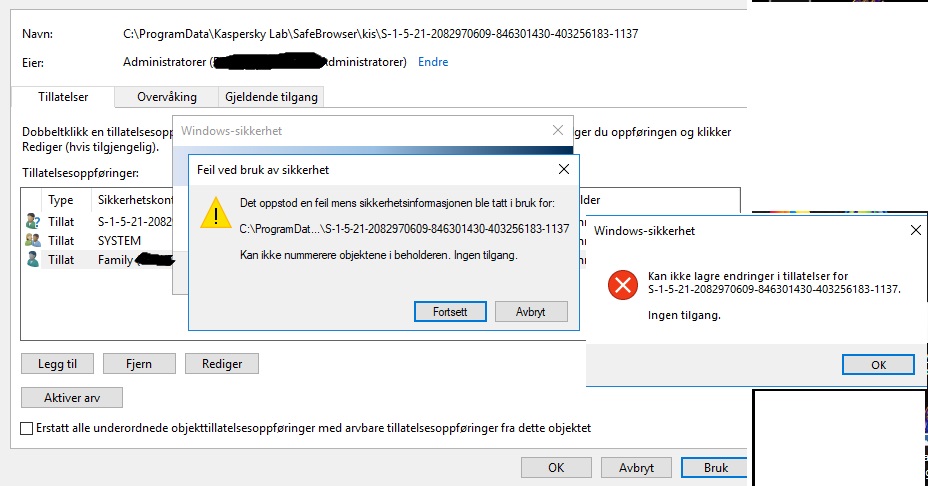This screenshot has width=928, height=486.
Task: Click the red error circle icon
Action: point(623,285)
